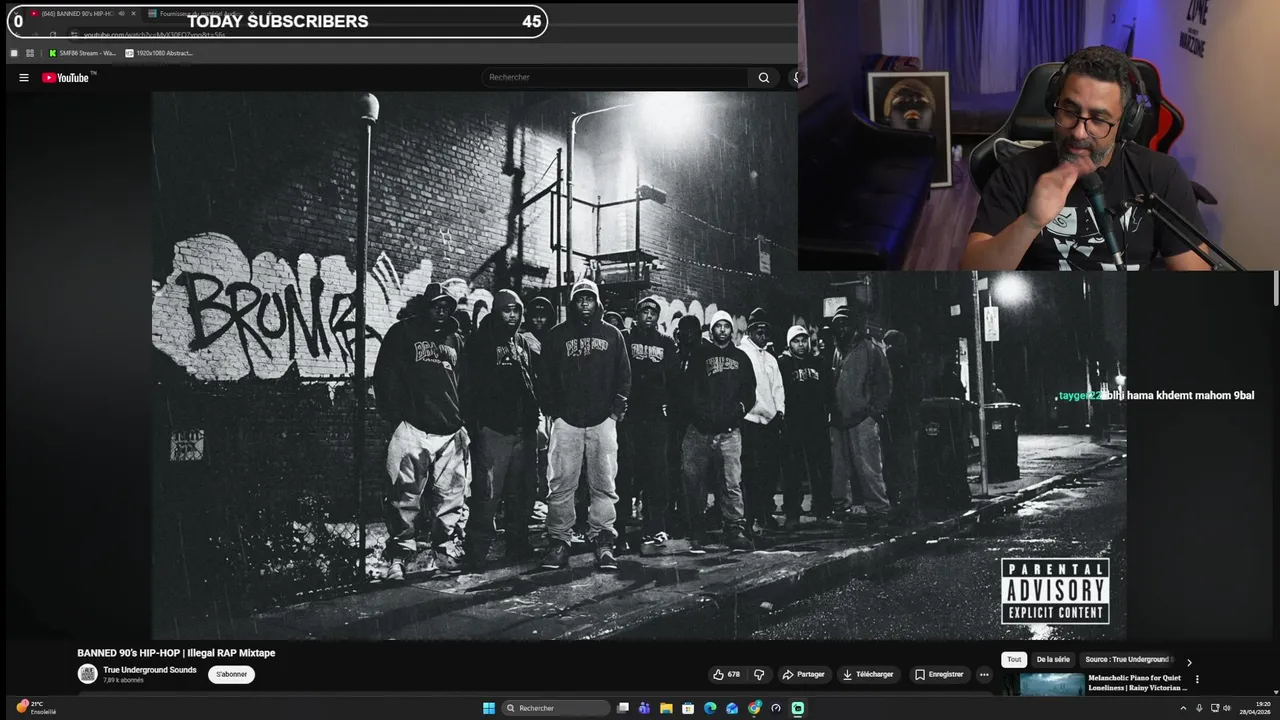Open bookmarks bar apps grid icon
Image resolution: width=1280 pixels, height=720 pixels.
pyautogui.click(x=30, y=53)
